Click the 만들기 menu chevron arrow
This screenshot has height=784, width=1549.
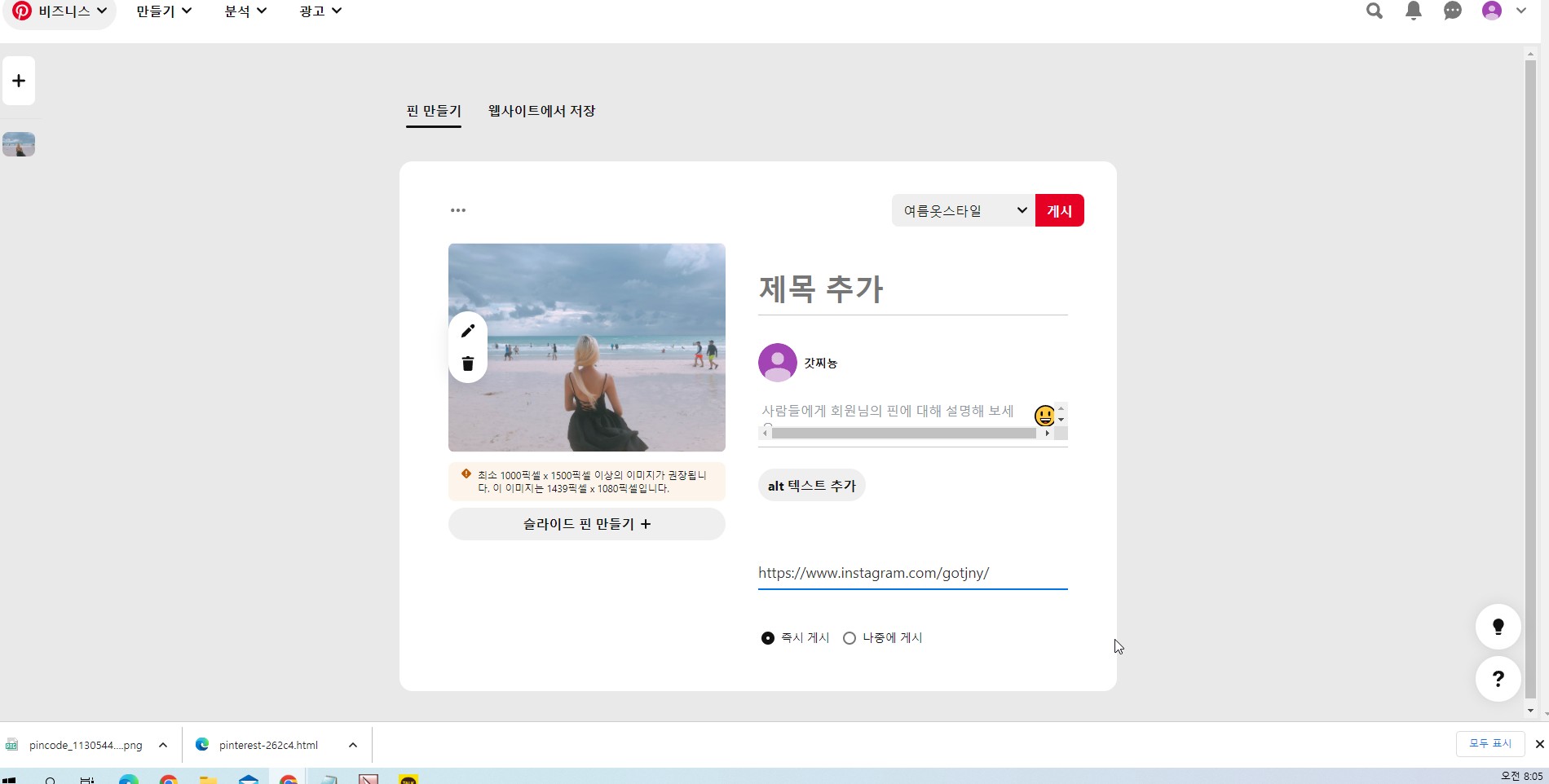tap(187, 11)
